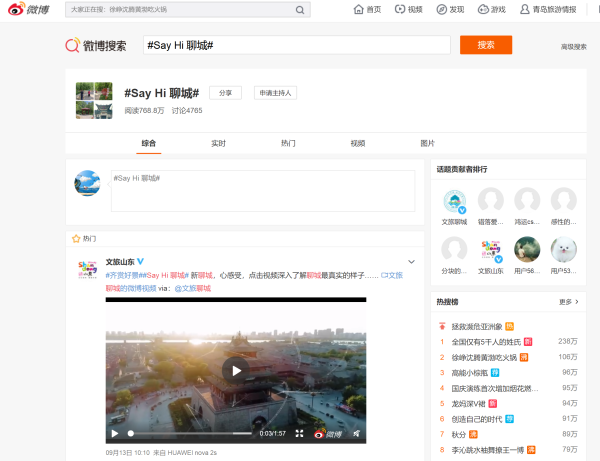The image size is (600, 461).
Task: Open 文旅聊城 contributor avatar
Action: pyautogui.click(x=454, y=200)
